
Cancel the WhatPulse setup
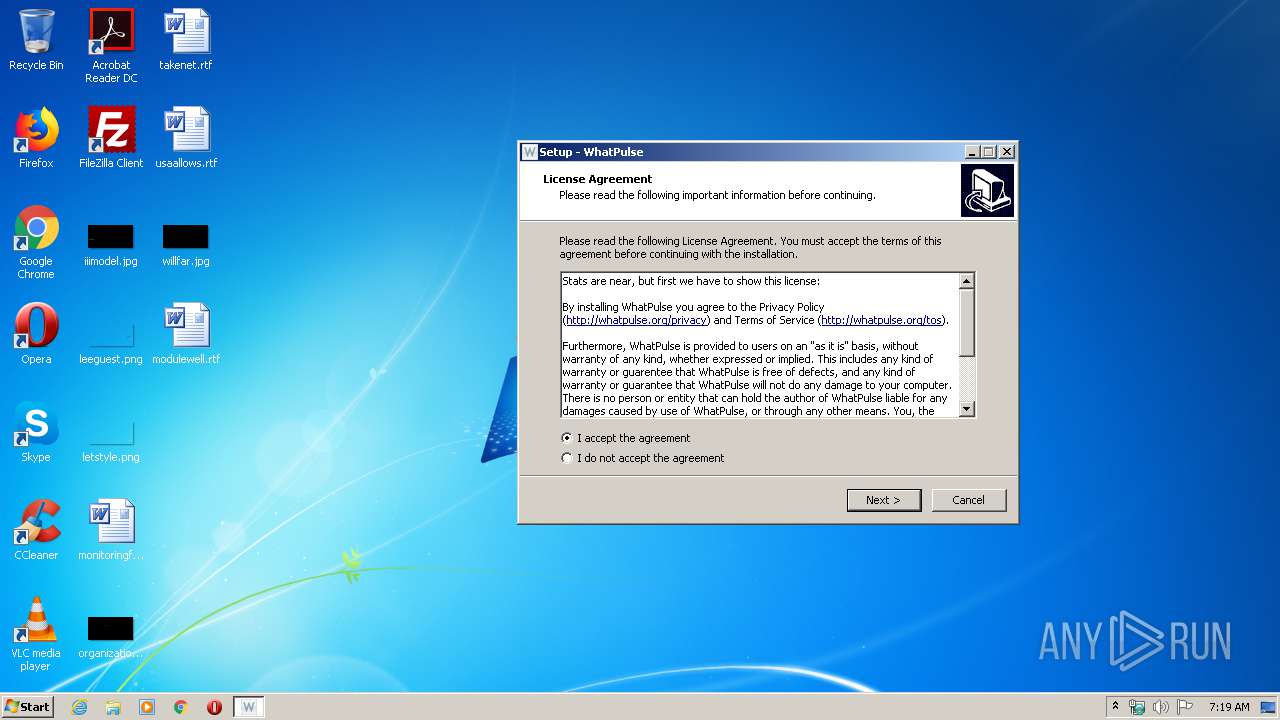coord(968,500)
